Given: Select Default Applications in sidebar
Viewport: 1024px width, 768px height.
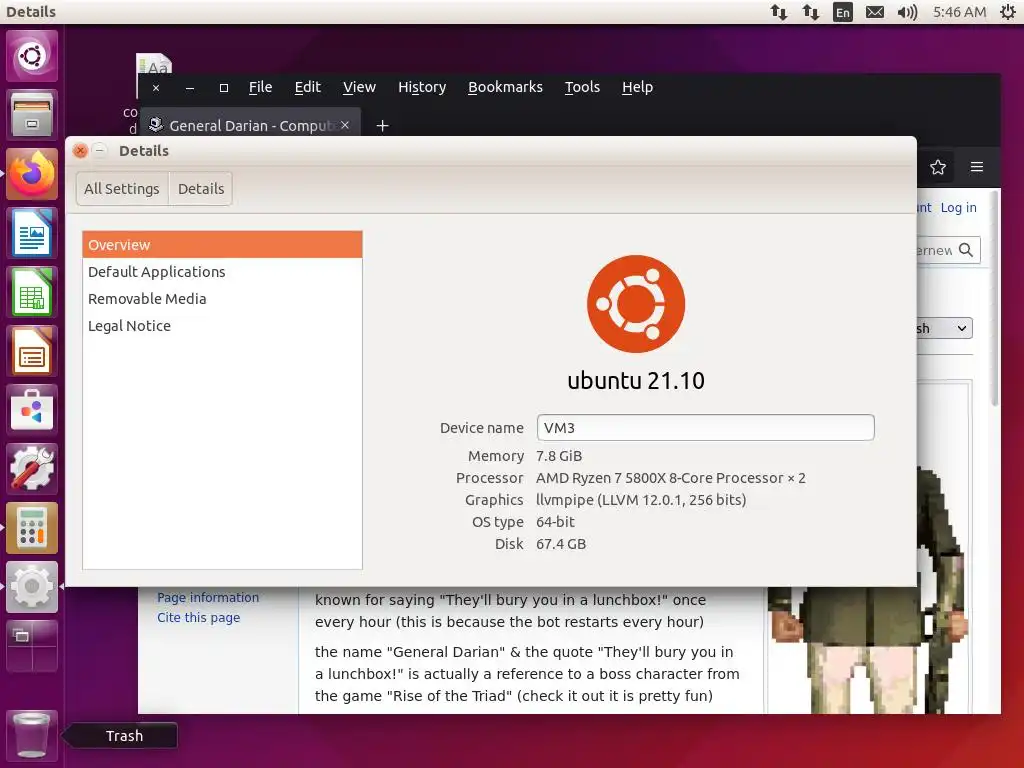Looking at the screenshot, I should tap(222, 272).
